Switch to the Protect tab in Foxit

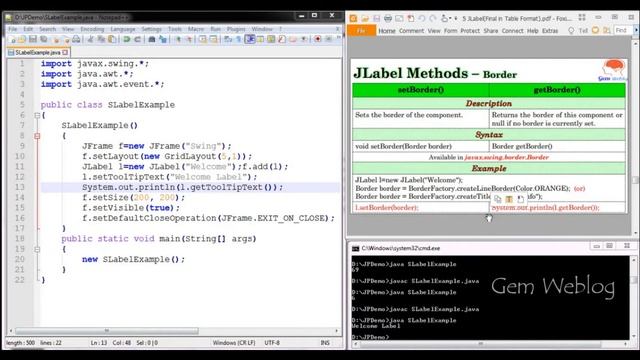pyautogui.click(x=470, y=31)
